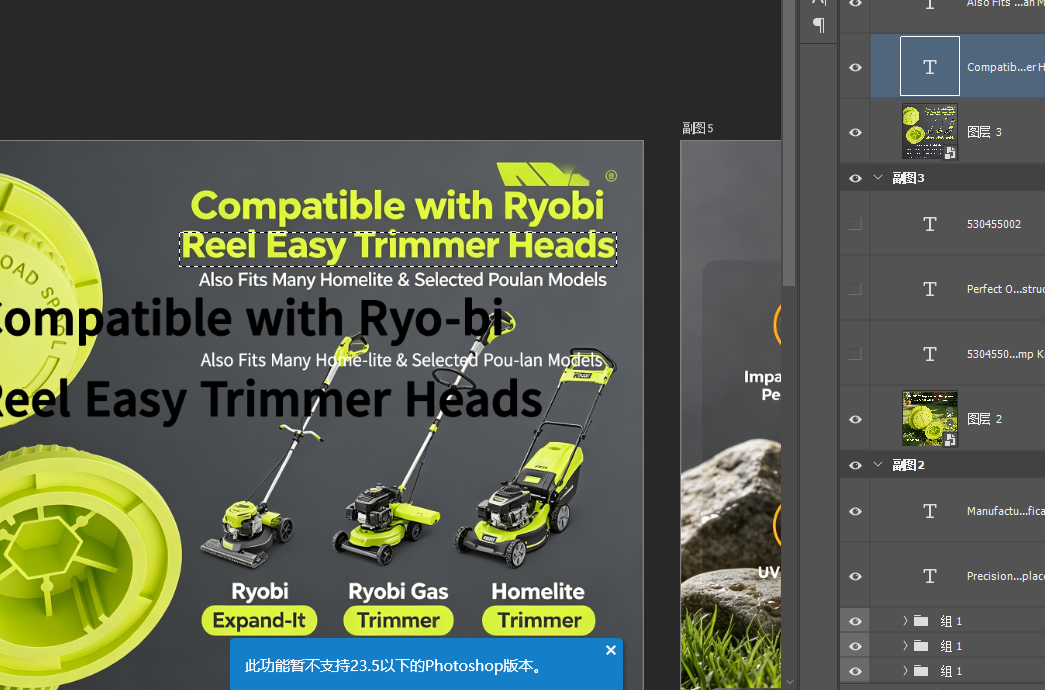
Task: Click the Perfect O...struc text layer icon
Action: click(x=930, y=289)
